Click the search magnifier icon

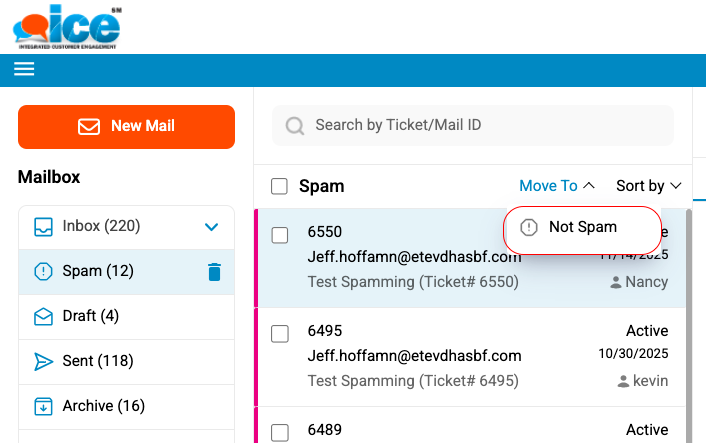[x=295, y=126]
